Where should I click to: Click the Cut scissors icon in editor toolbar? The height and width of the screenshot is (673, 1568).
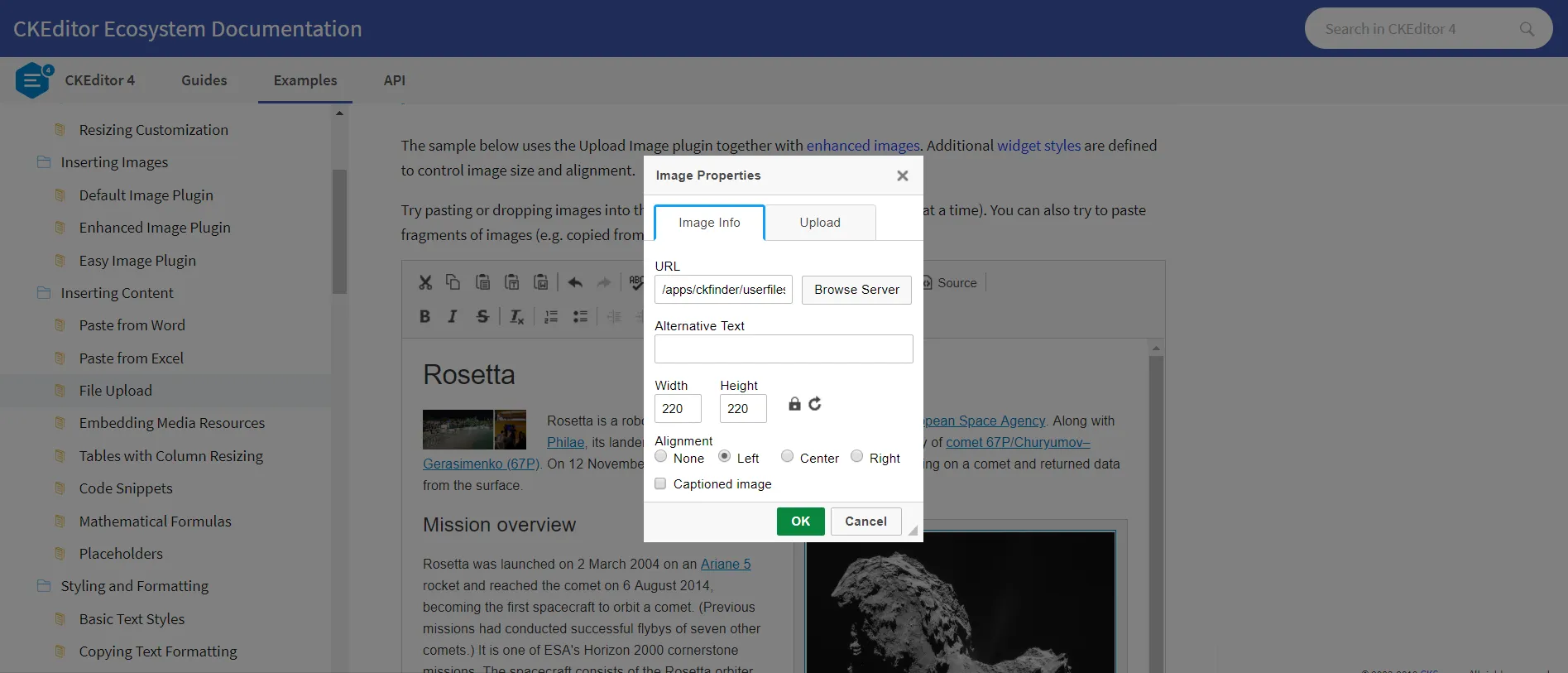(425, 283)
